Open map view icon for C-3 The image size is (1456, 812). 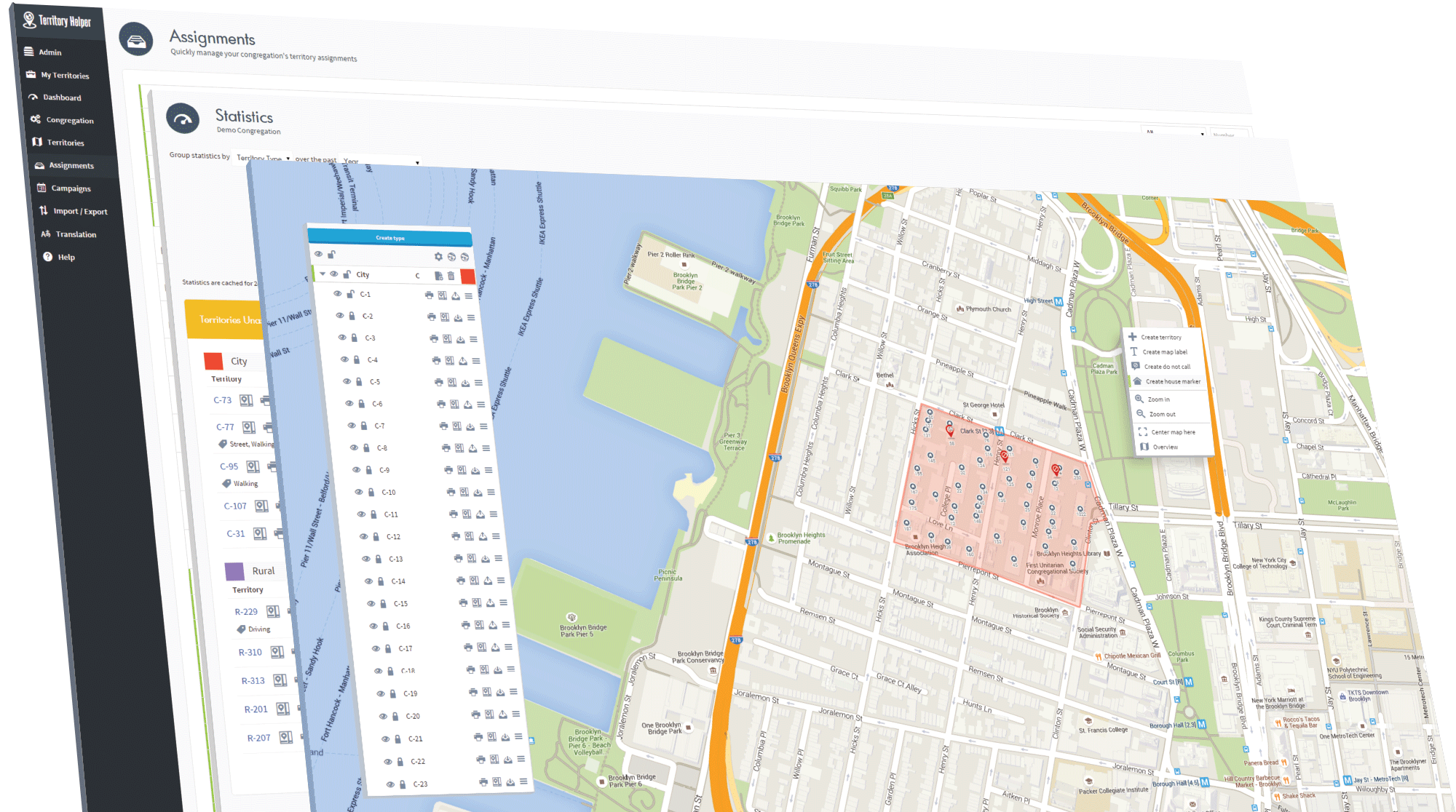tap(447, 339)
